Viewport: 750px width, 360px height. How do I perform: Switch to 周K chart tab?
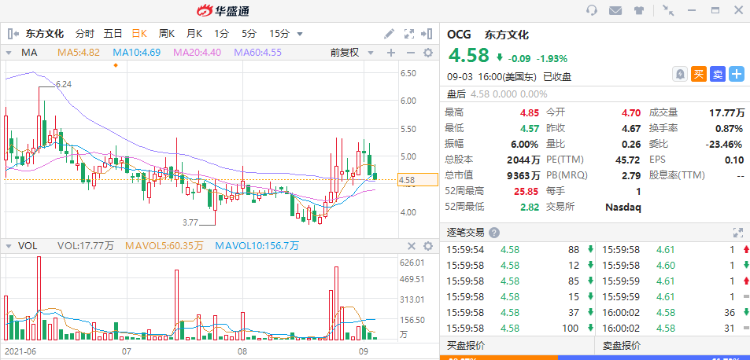tap(166, 34)
